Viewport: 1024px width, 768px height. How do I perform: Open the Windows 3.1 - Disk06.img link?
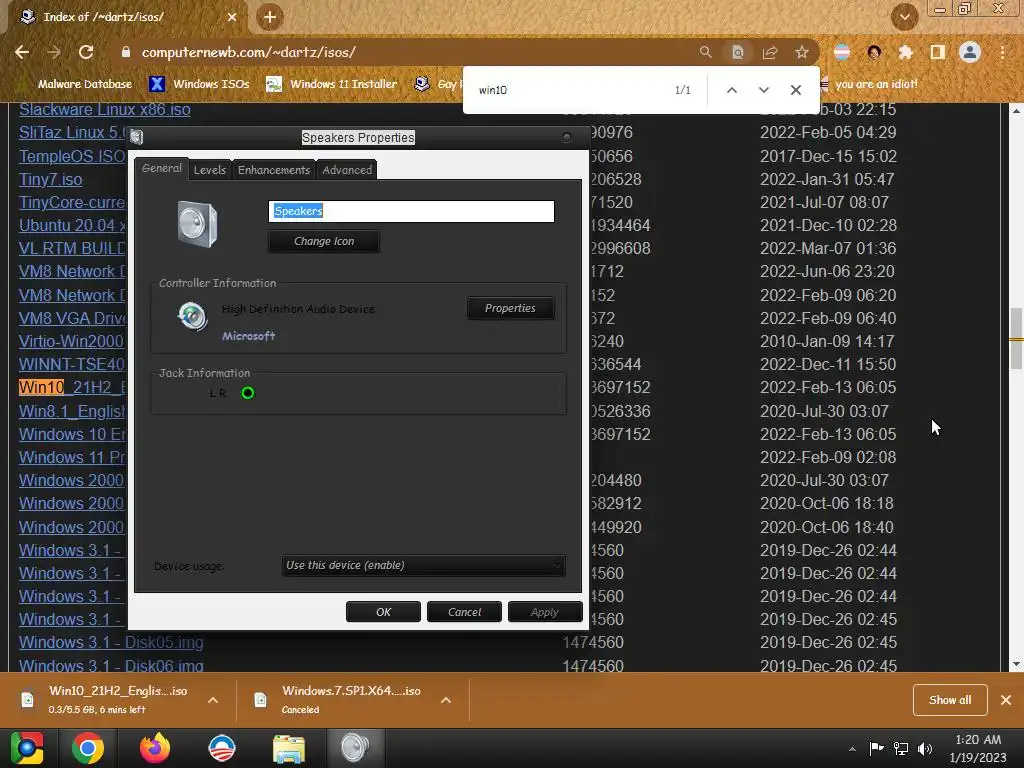pos(111,665)
